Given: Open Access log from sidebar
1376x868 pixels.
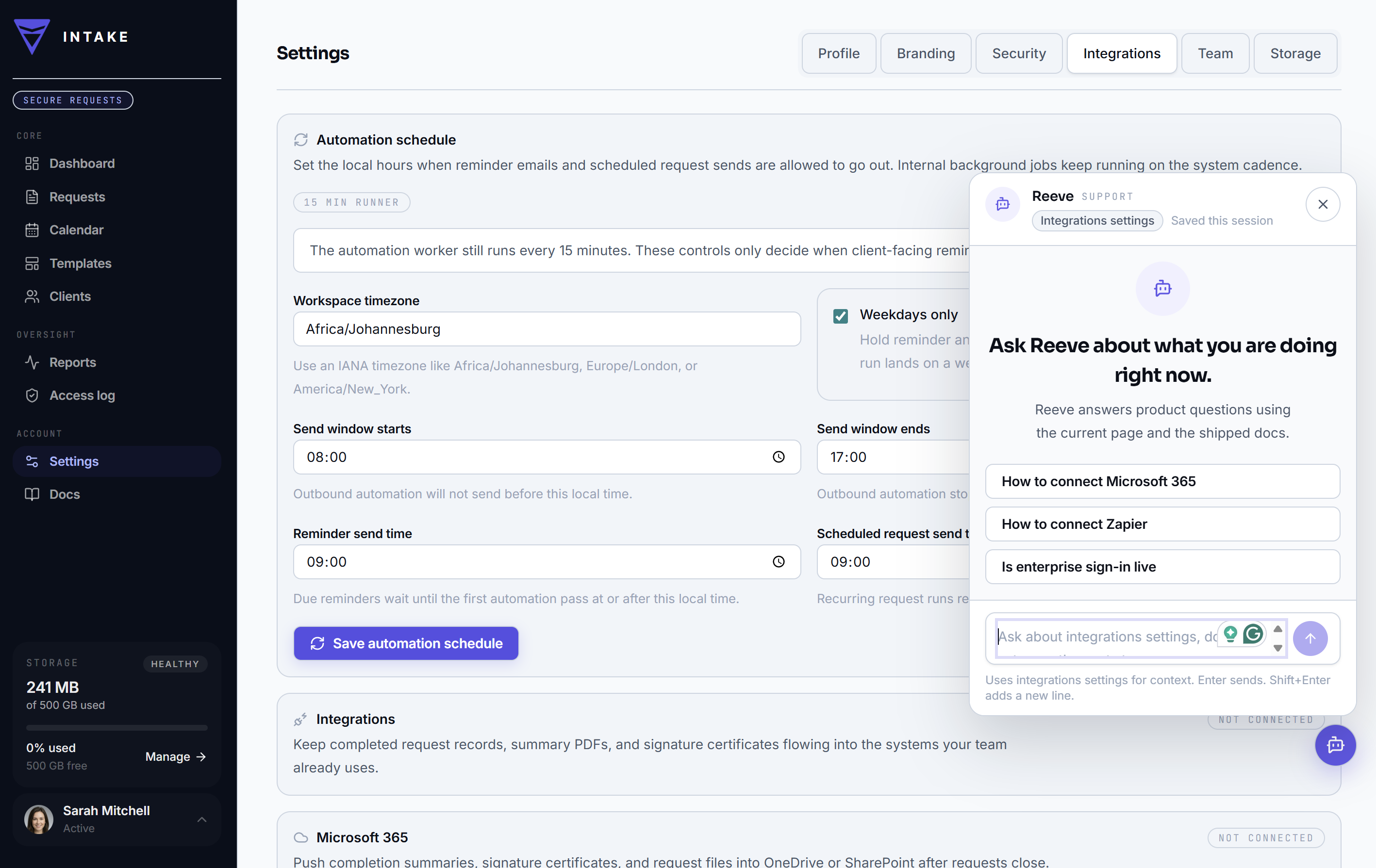Looking at the screenshot, I should 82,395.
